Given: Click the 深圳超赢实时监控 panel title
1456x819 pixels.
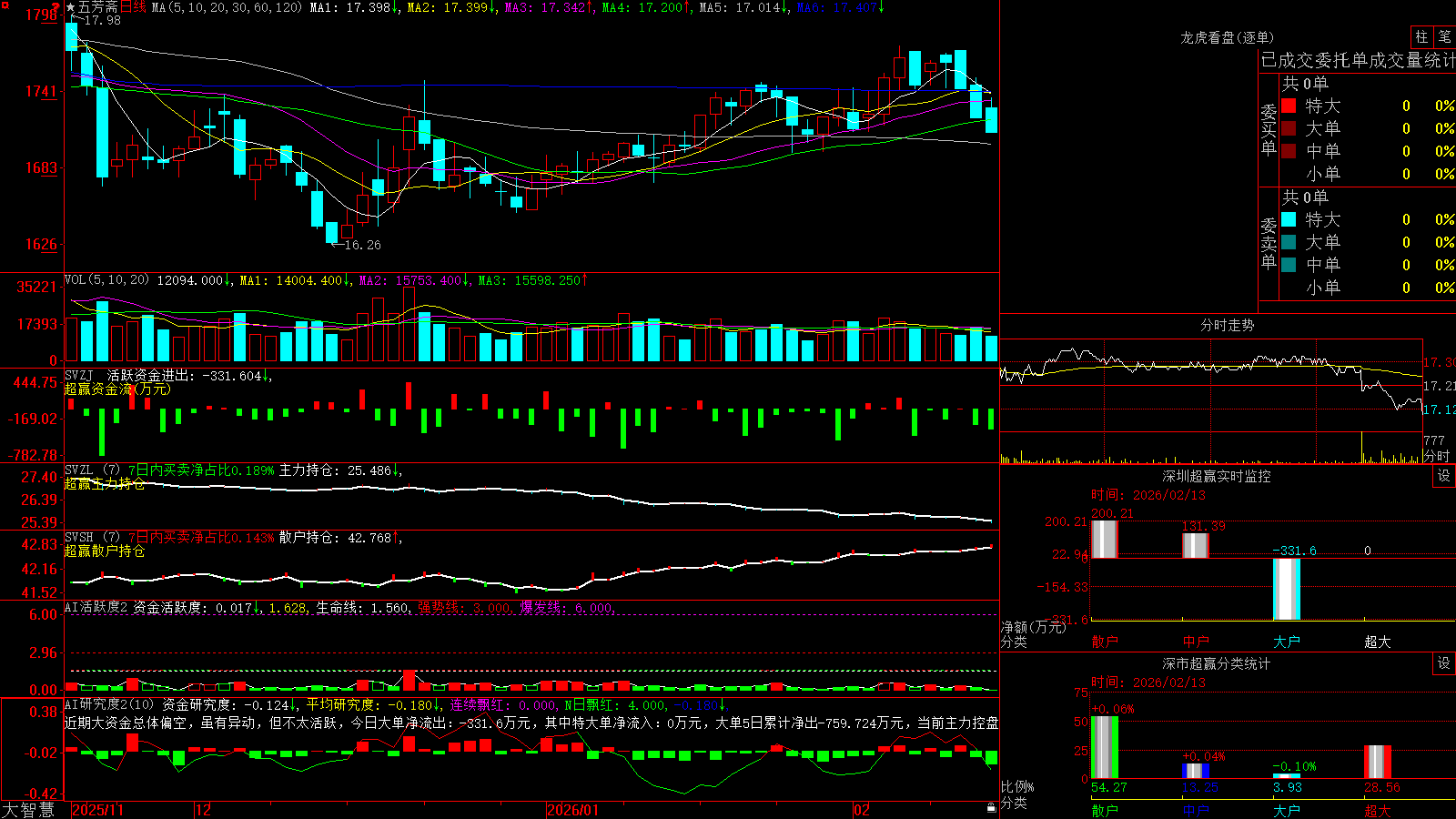Looking at the screenshot, I should [1216, 476].
